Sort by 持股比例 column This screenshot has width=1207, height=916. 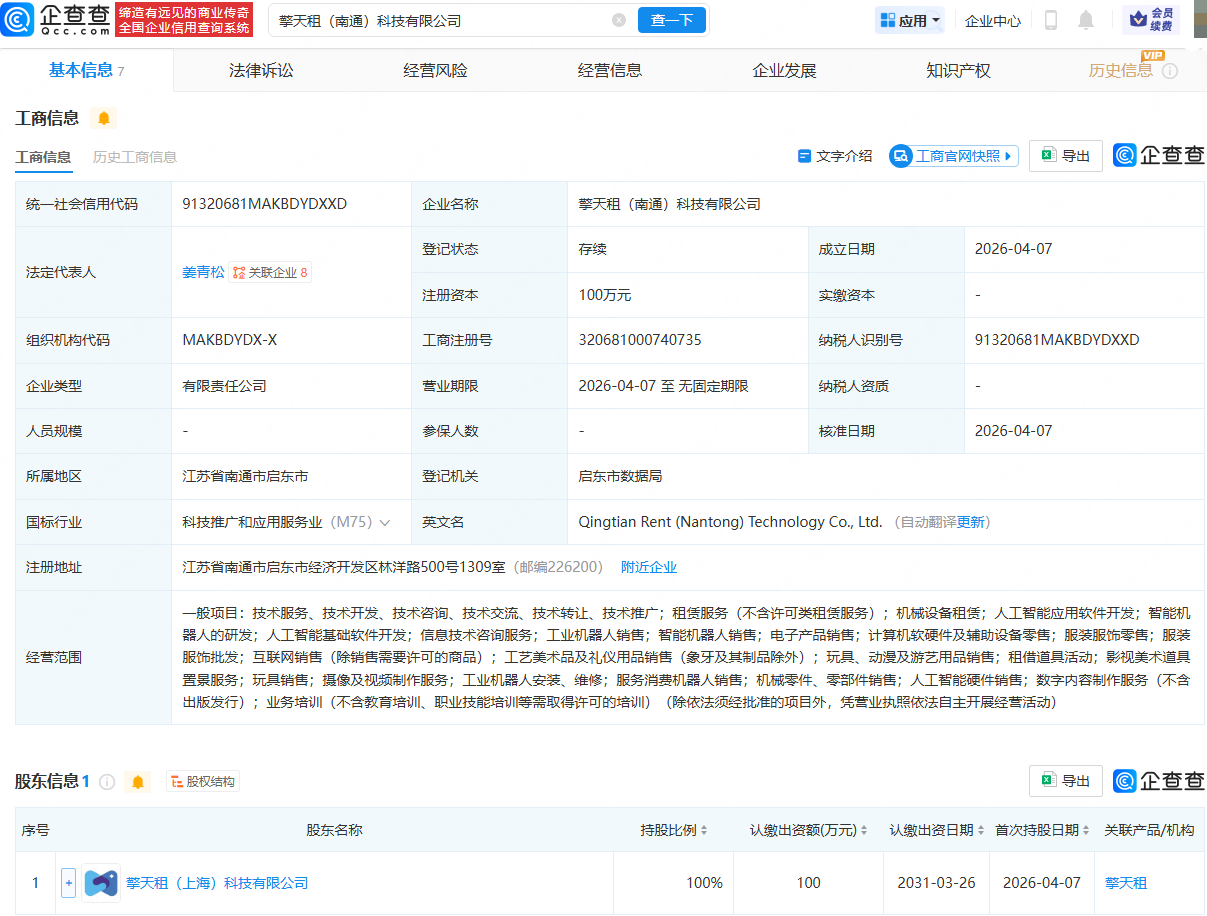coord(675,830)
